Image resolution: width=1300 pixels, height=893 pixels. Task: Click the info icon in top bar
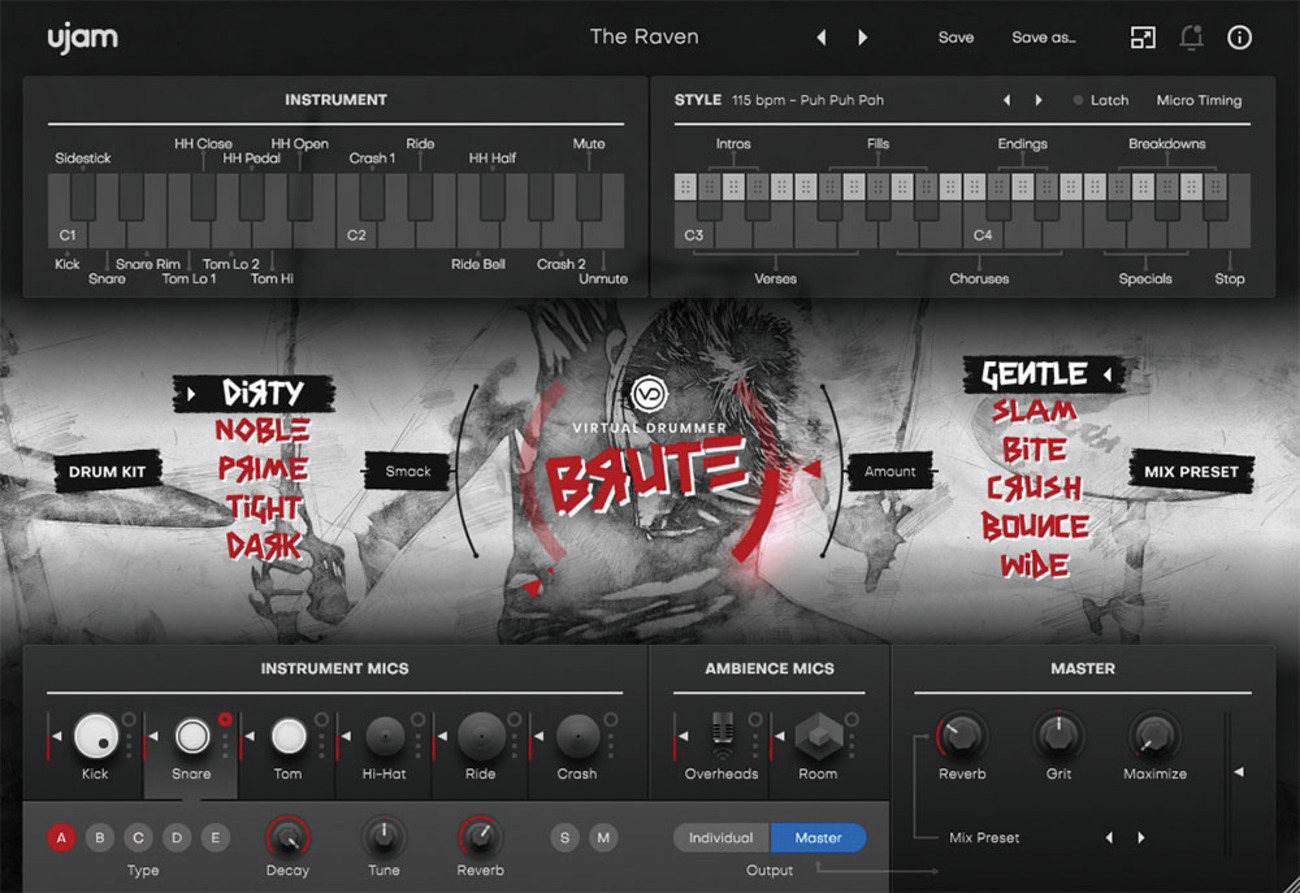(1239, 38)
